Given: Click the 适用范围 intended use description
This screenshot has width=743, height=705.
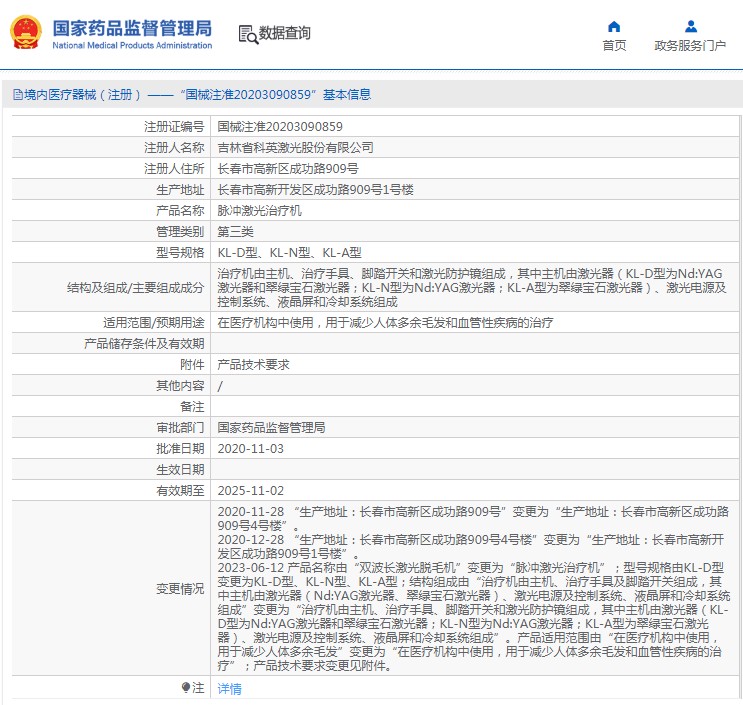Looking at the screenshot, I should [385, 323].
